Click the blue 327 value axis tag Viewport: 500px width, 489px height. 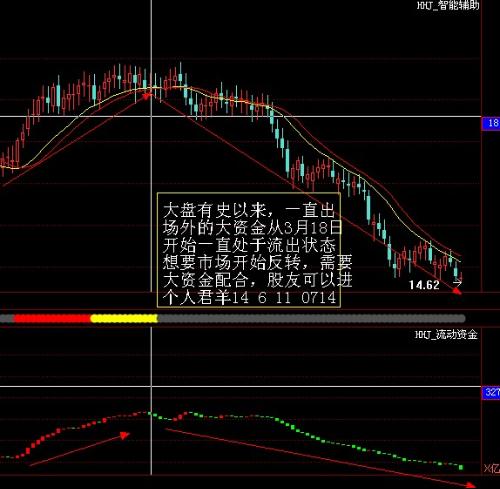(491, 392)
